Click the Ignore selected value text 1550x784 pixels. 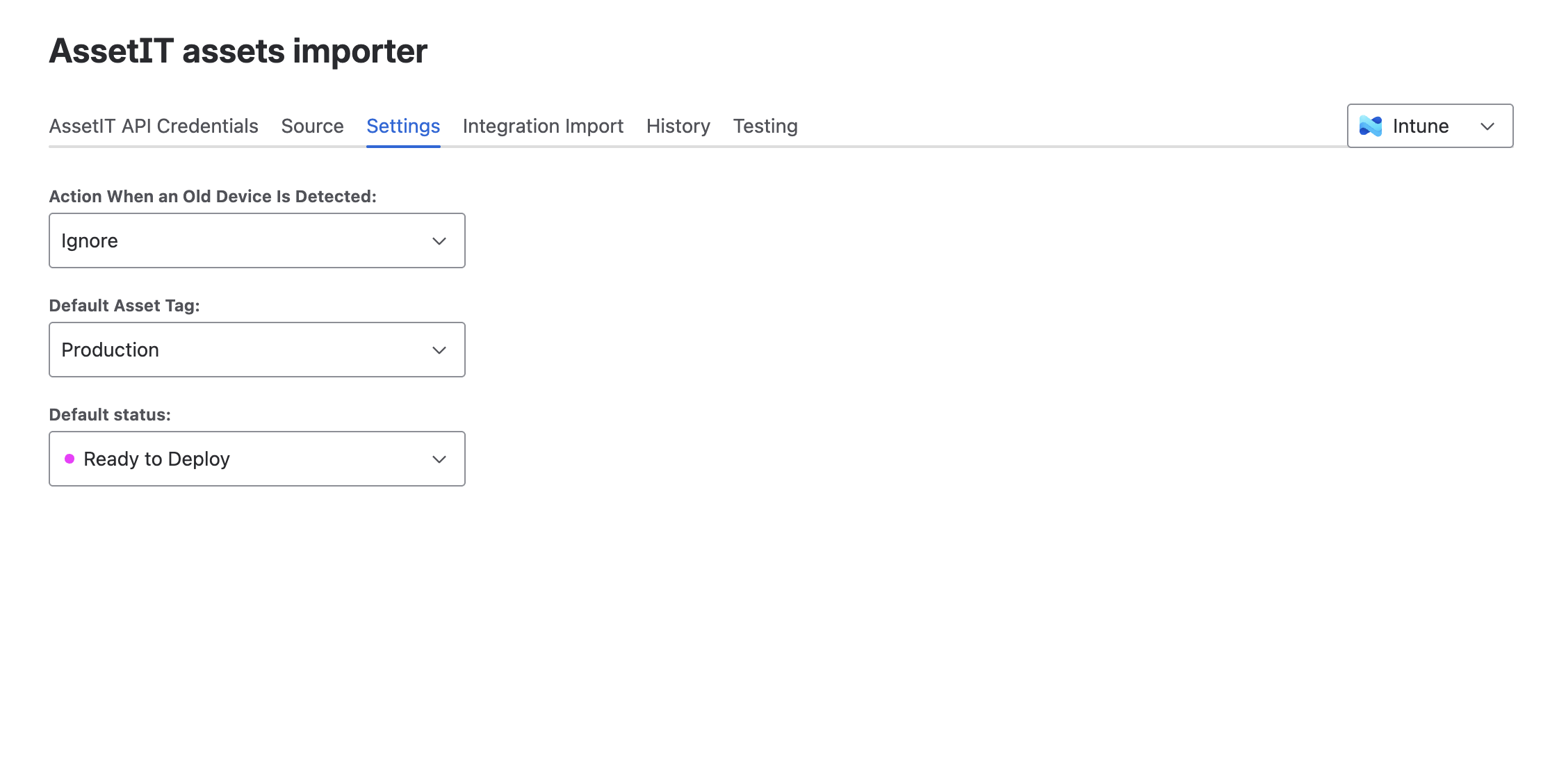pos(90,240)
